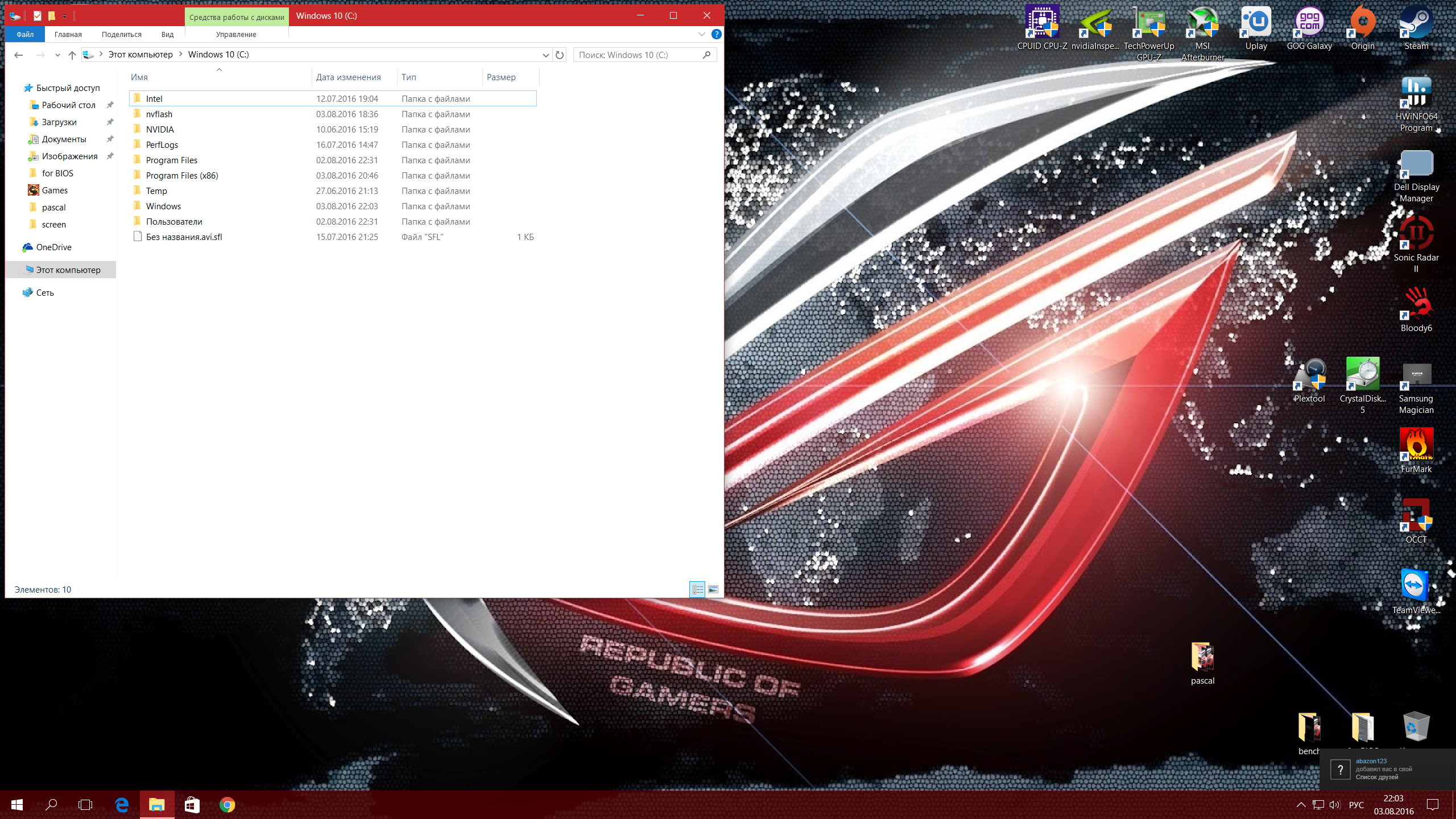
Task: Customize quick access toolbar dropdown
Action: (64, 16)
